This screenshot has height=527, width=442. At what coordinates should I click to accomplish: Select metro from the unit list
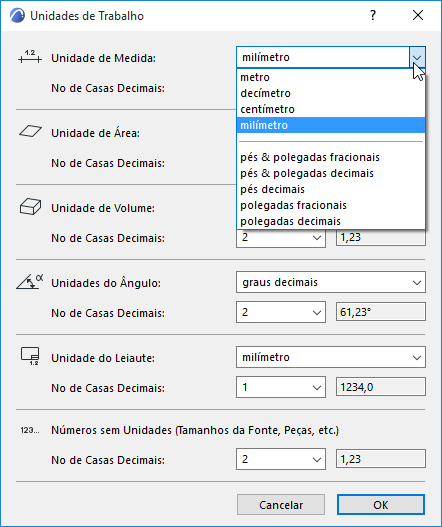point(331,77)
